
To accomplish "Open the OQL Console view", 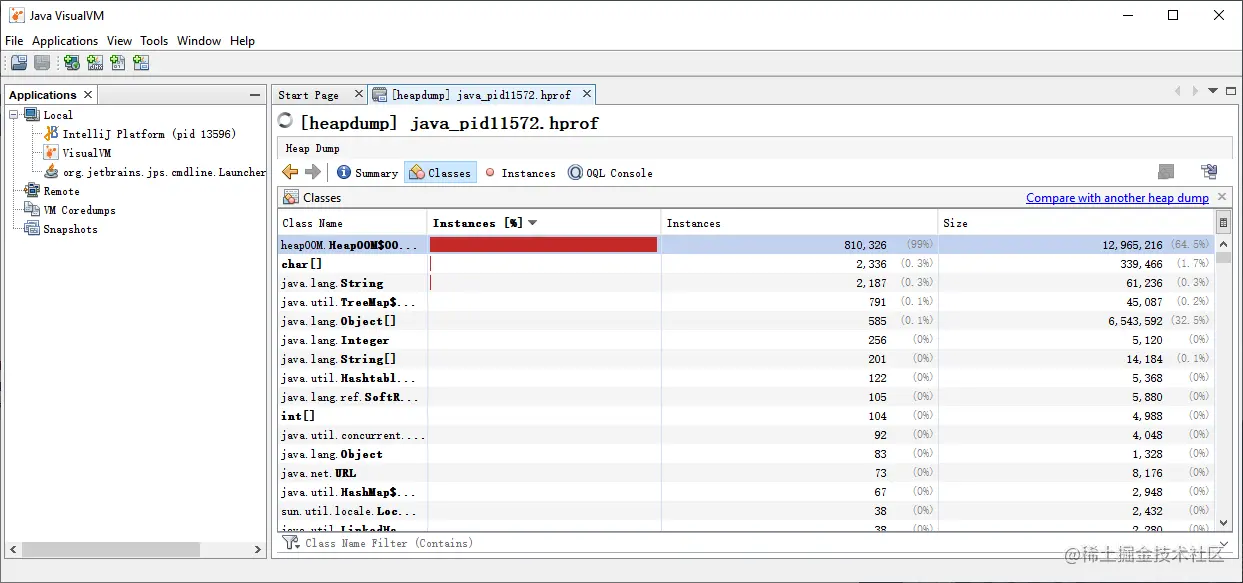I will (610, 173).
